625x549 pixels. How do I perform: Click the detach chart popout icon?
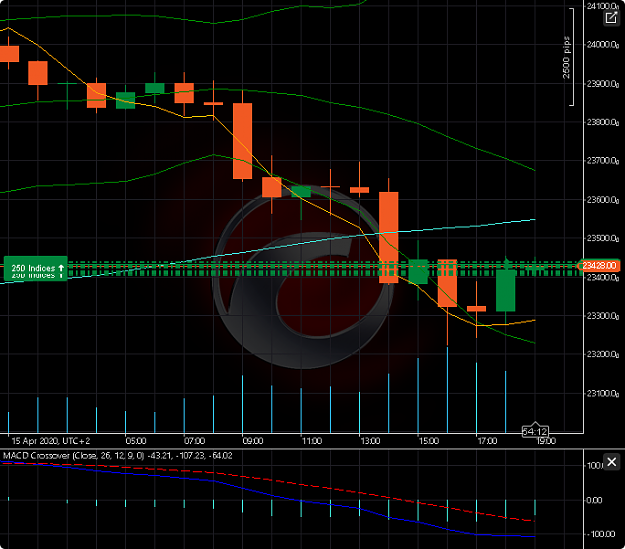611,18
